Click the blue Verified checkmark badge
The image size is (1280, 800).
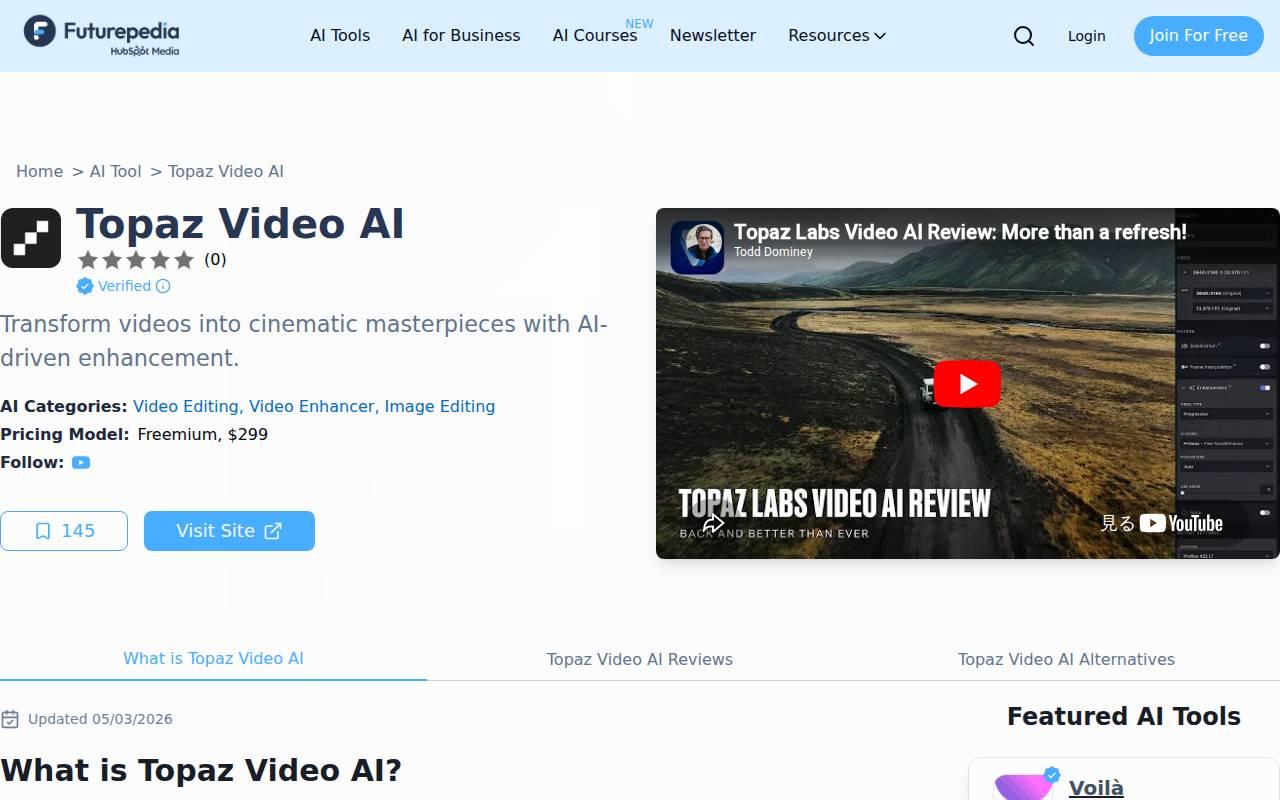(85, 286)
